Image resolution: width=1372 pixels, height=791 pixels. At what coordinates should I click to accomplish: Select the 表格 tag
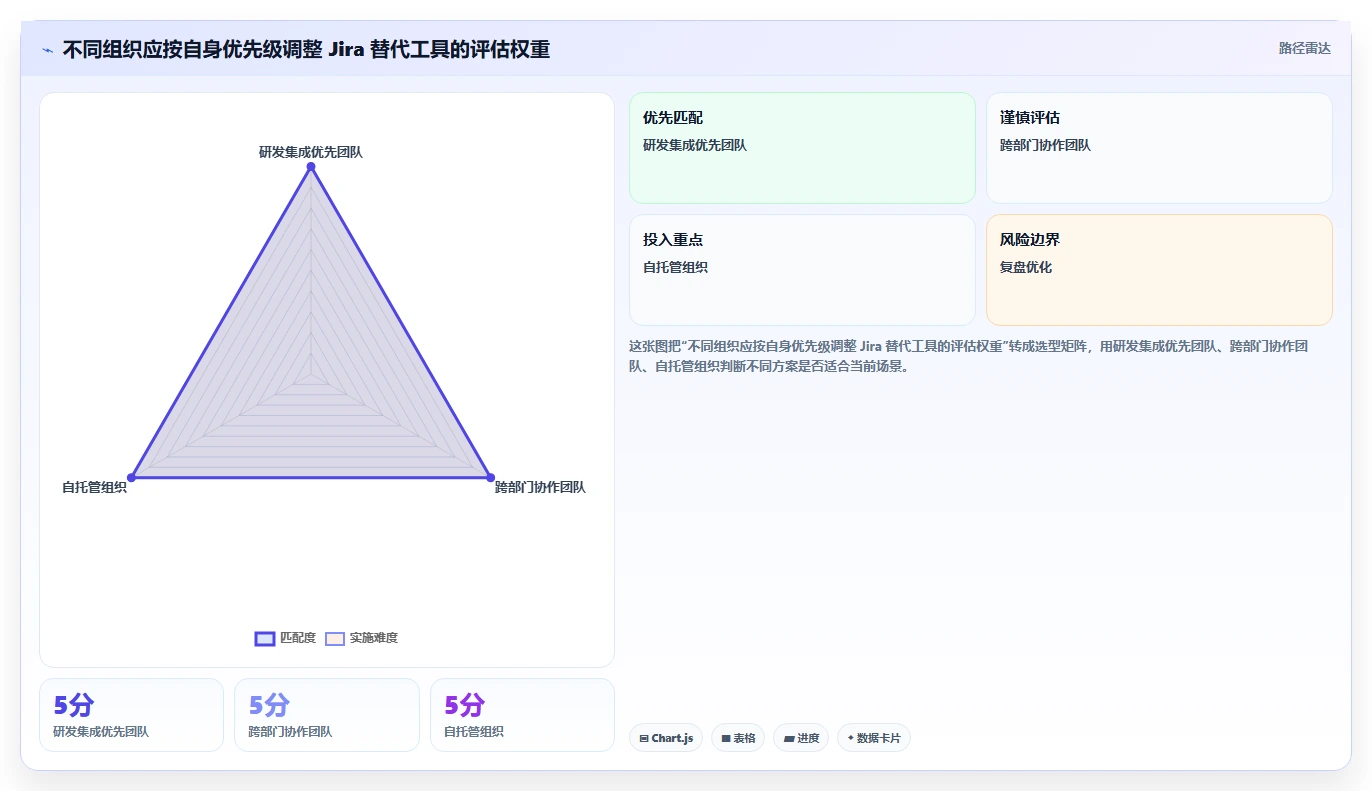click(x=738, y=738)
